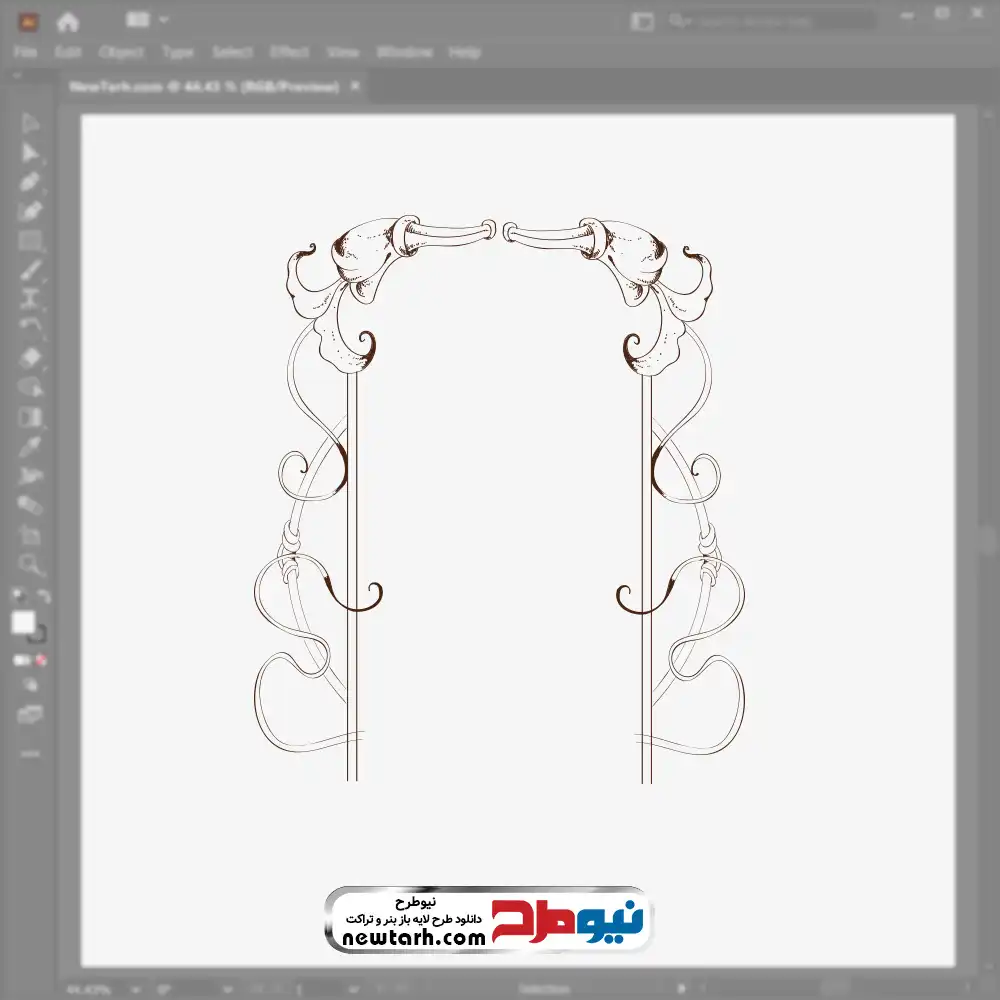
Task: Go to the Home screen icon
Action: point(67,21)
